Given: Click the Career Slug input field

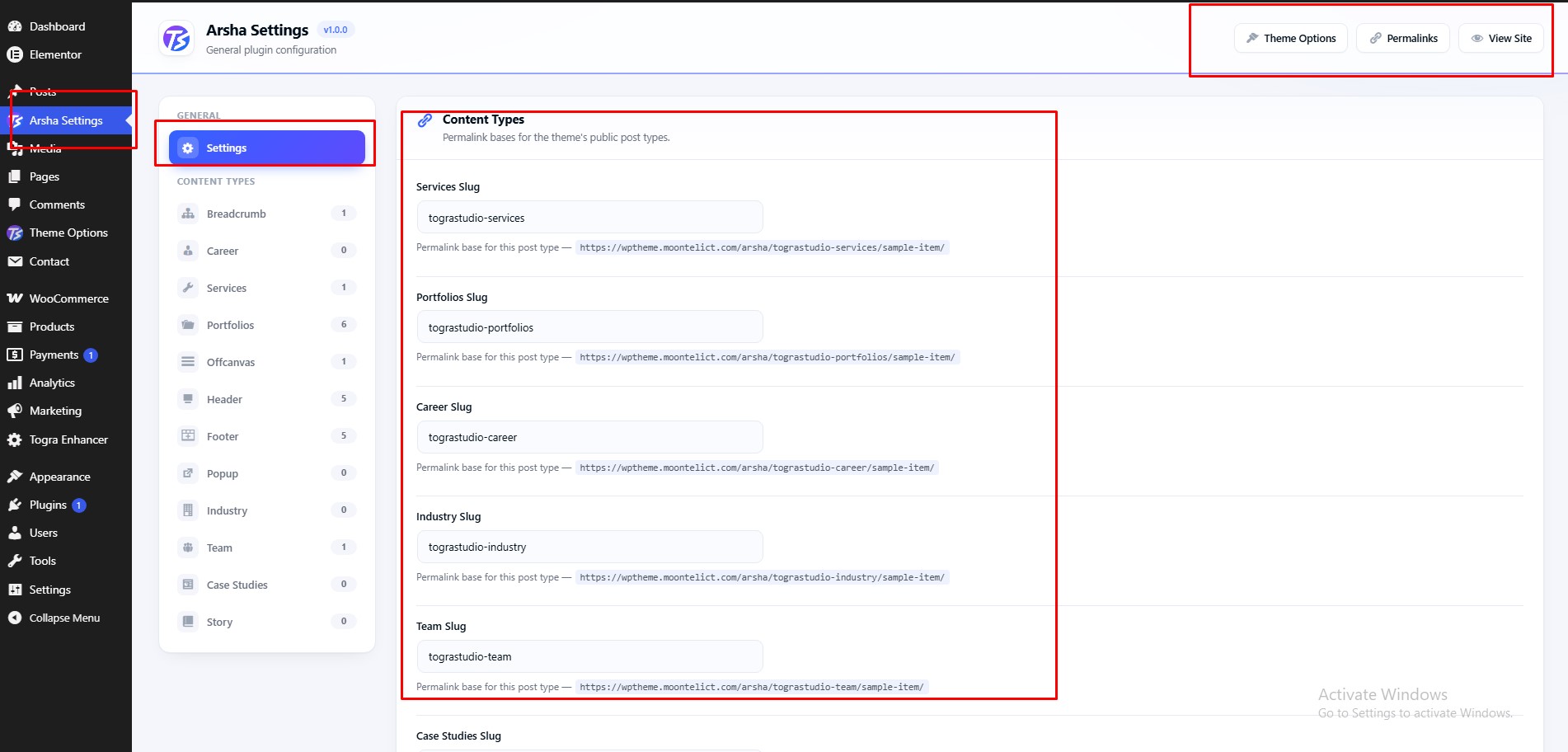Looking at the screenshot, I should coord(589,437).
